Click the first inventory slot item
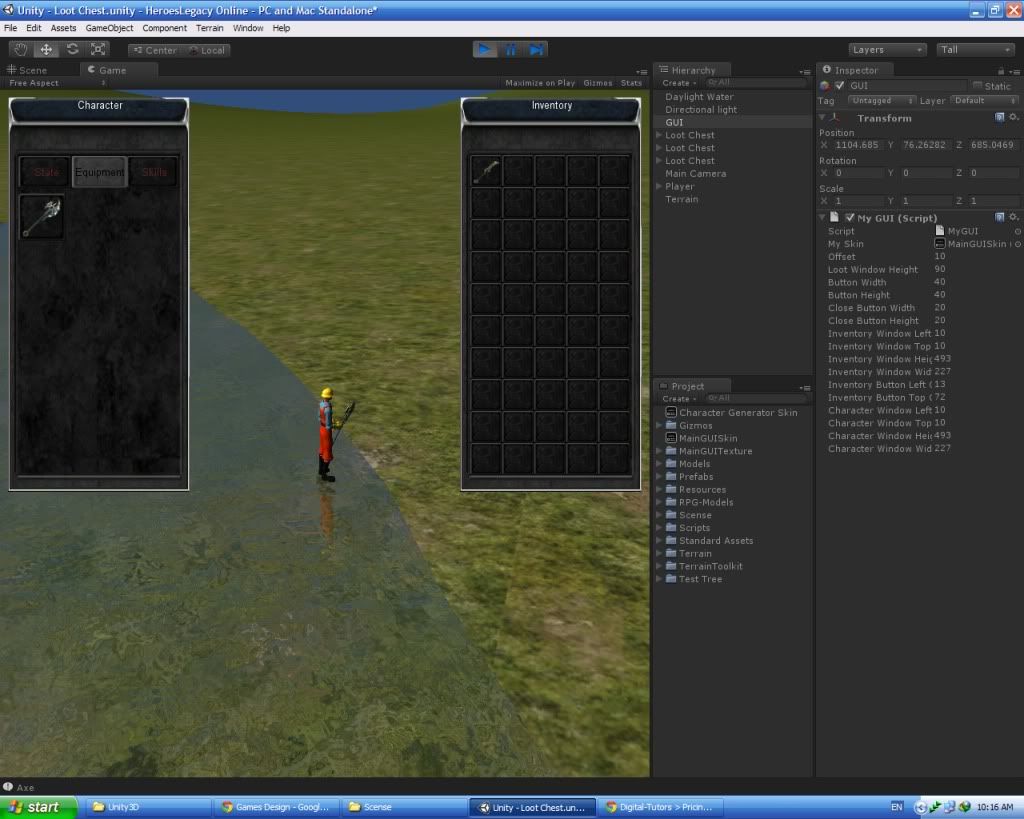This screenshot has width=1024, height=819. pos(486,172)
